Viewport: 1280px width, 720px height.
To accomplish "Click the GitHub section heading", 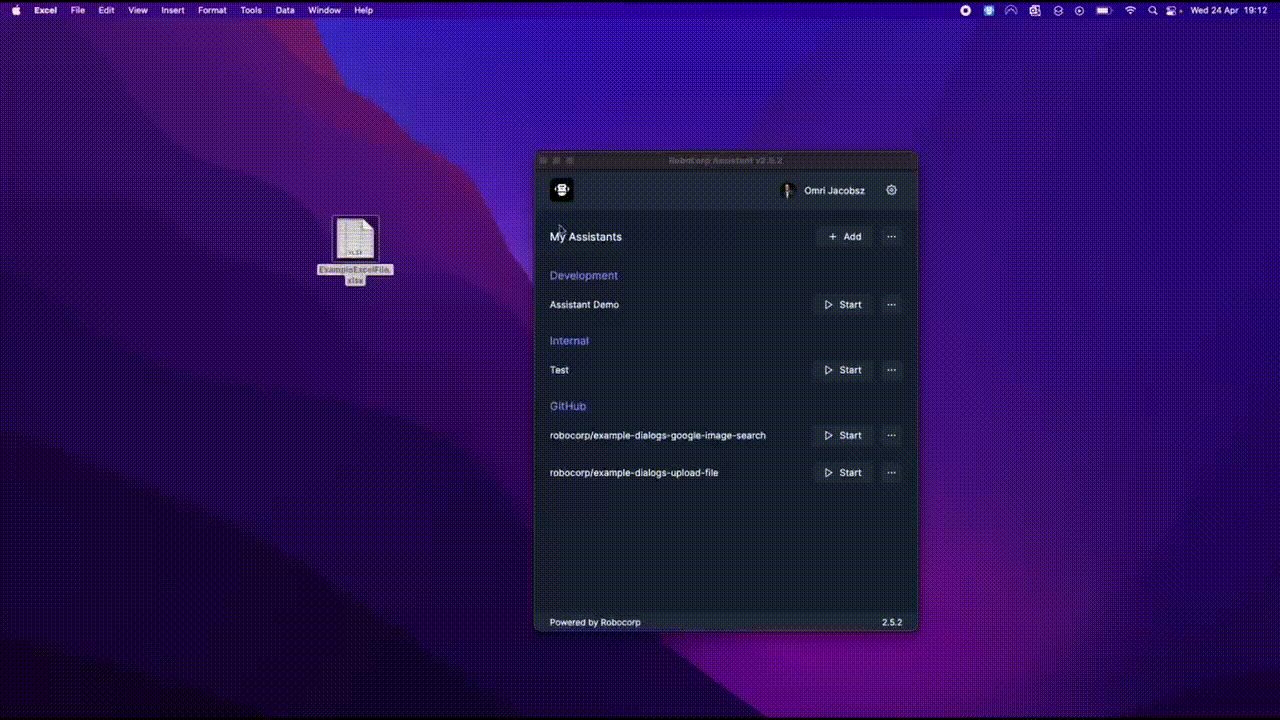I will pos(568,406).
